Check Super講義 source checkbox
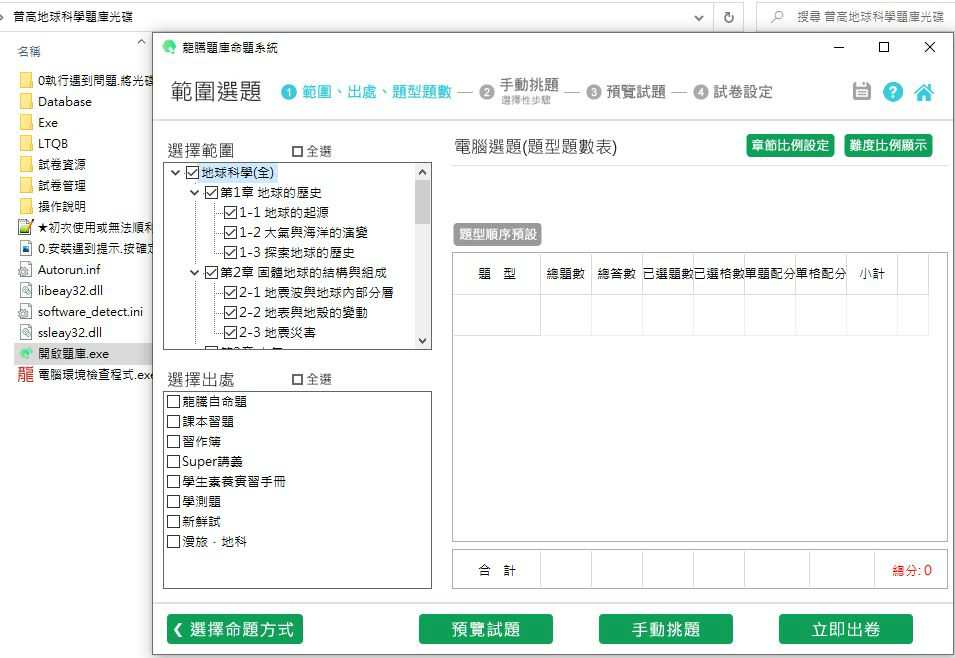 (173, 461)
